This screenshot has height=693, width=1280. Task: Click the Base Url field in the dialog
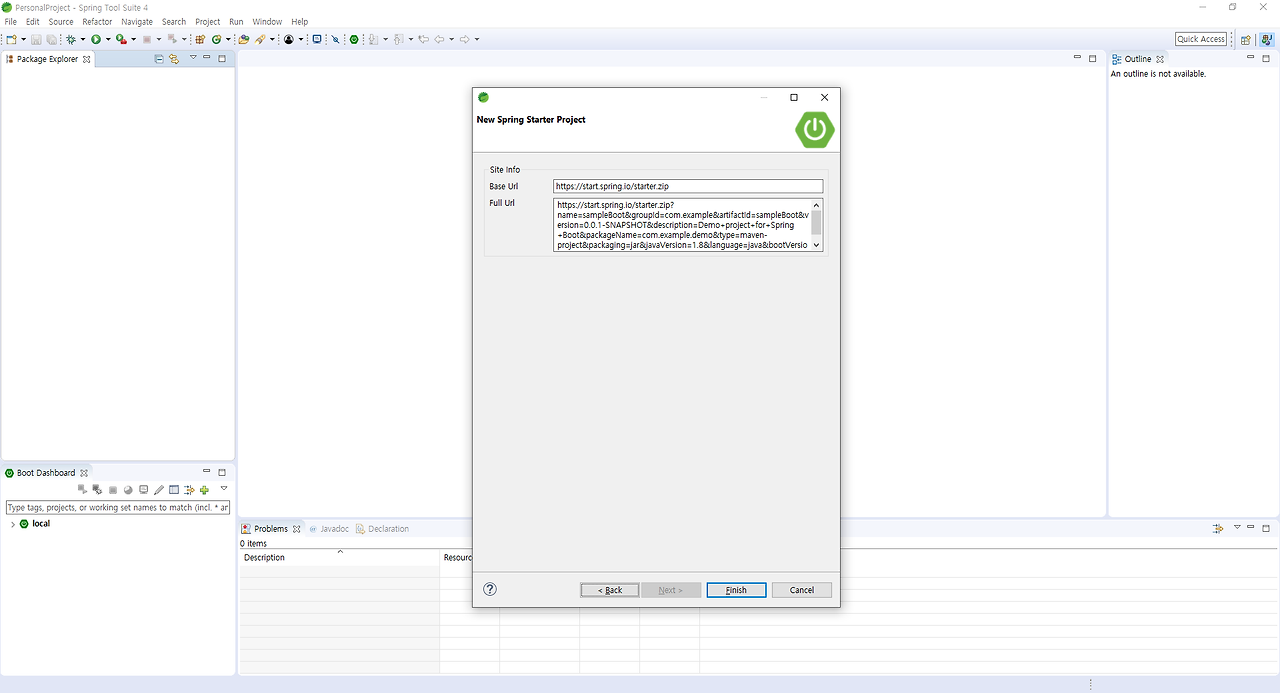pyautogui.click(x=688, y=187)
